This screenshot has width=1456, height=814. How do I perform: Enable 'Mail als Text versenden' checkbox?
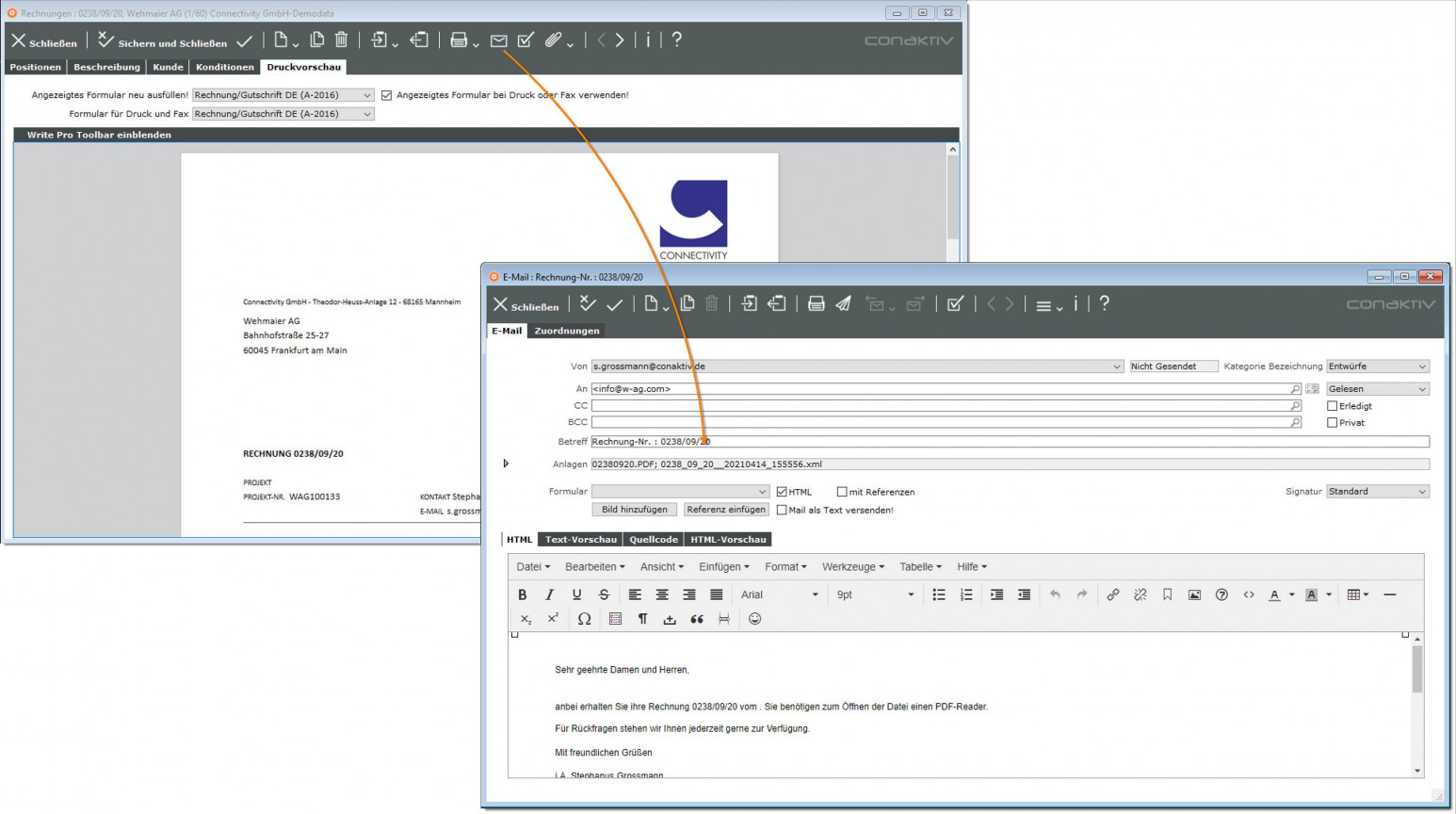782,510
